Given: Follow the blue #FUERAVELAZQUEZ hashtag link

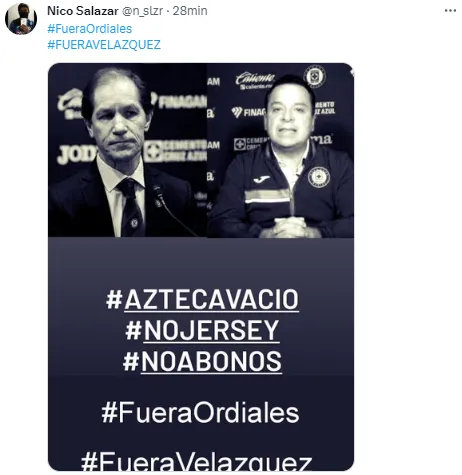Looking at the screenshot, I should 104,44.
